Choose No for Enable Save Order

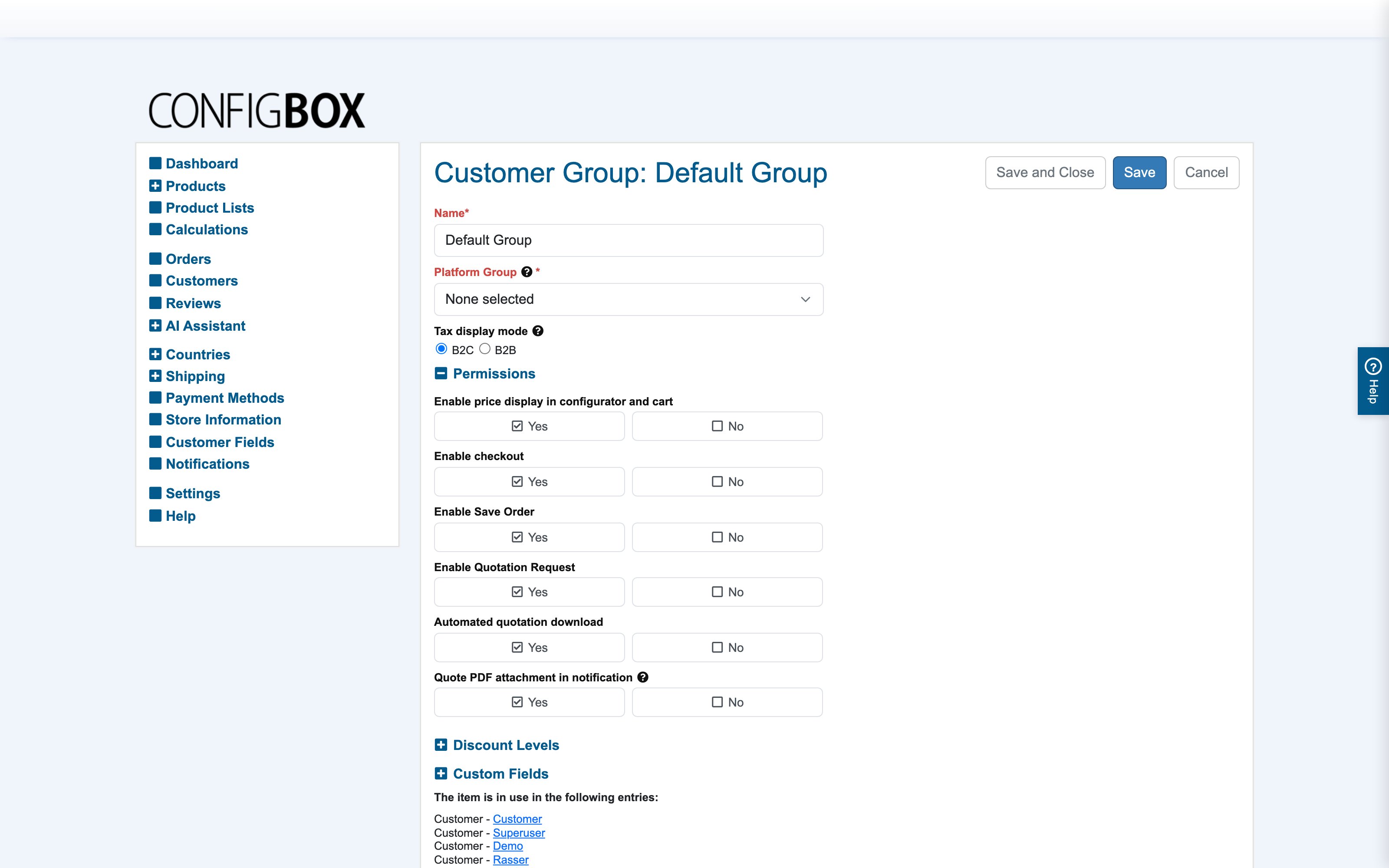(727, 537)
